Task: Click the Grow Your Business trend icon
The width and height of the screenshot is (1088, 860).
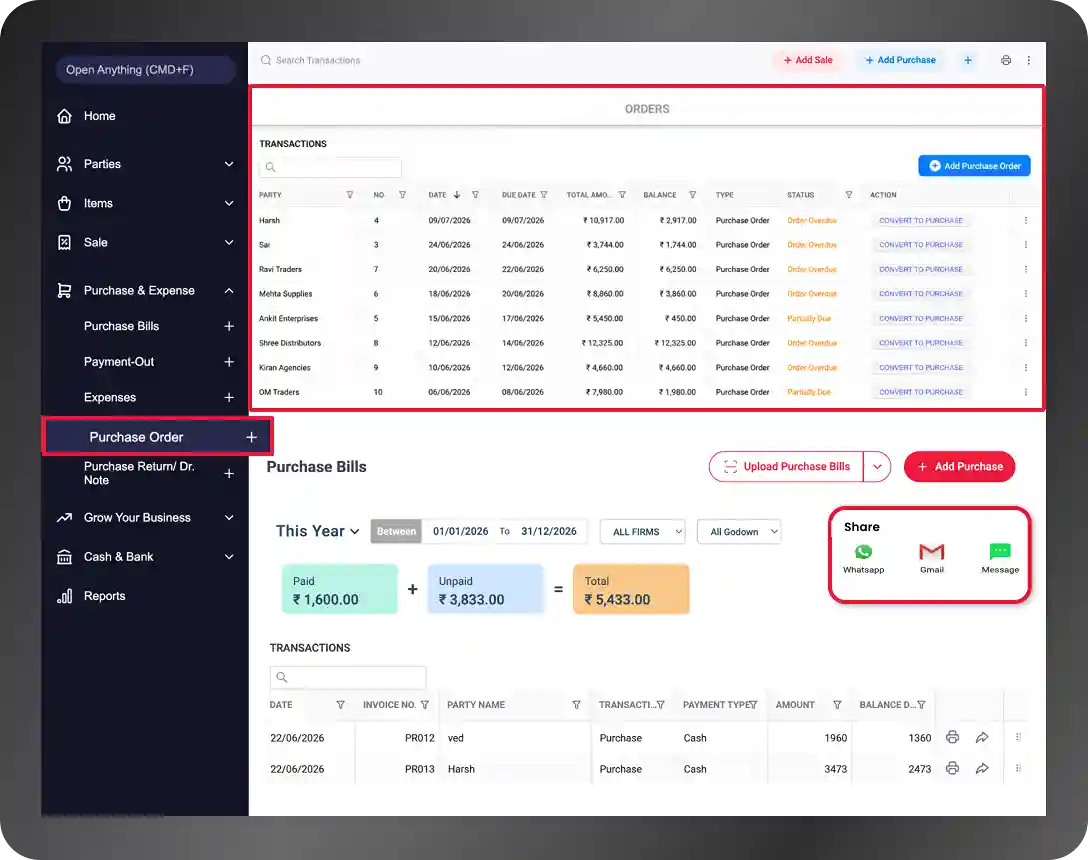Action: coord(65,518)
